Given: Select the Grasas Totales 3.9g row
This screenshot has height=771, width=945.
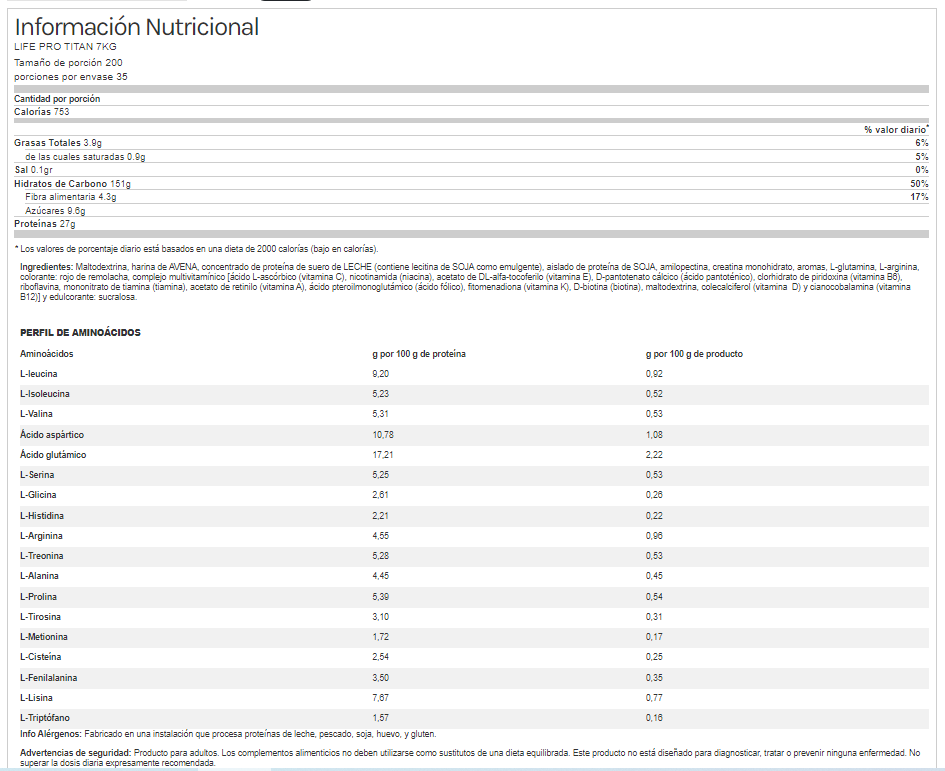Looking at the screenshot, I should (58, 143).
